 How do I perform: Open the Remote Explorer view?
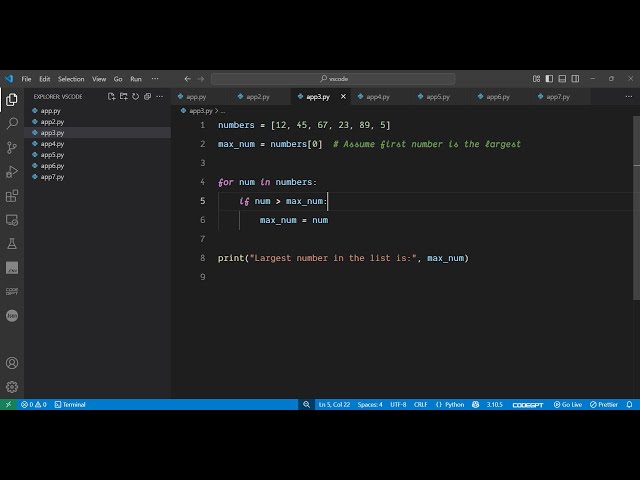12,220
